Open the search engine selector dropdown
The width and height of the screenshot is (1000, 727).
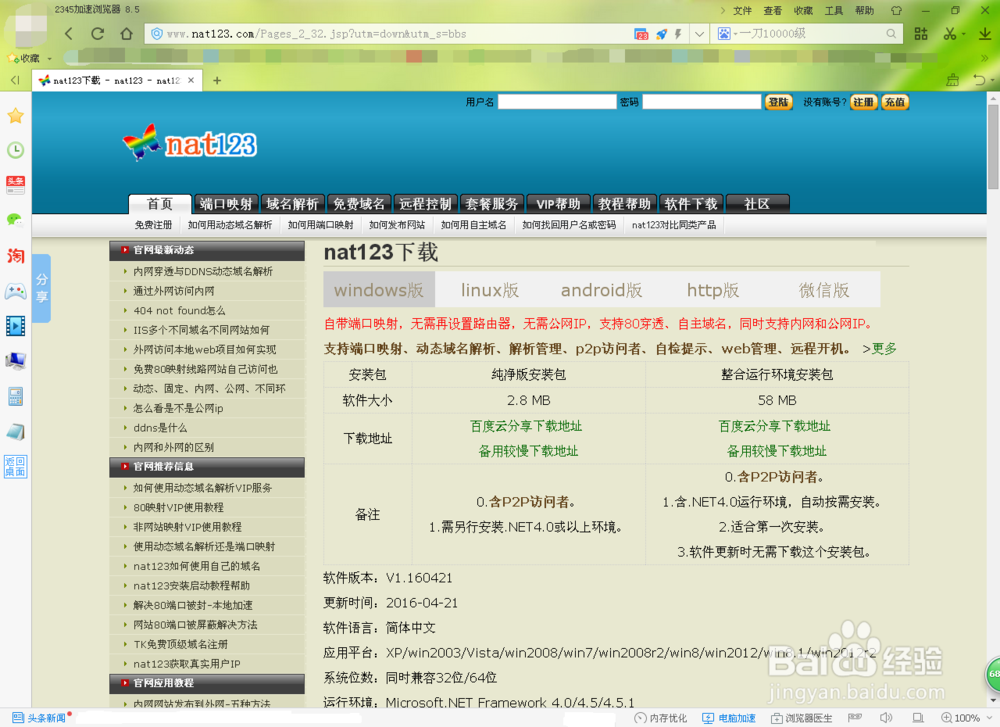(x=726, y=34)
